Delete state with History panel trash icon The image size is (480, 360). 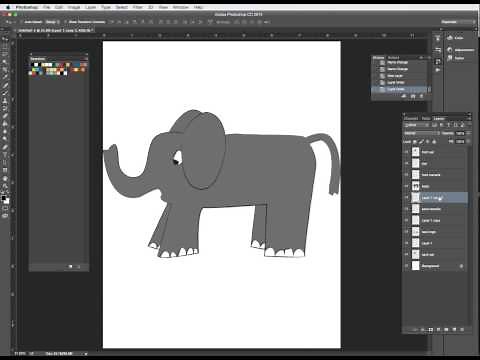pos(421,96)
